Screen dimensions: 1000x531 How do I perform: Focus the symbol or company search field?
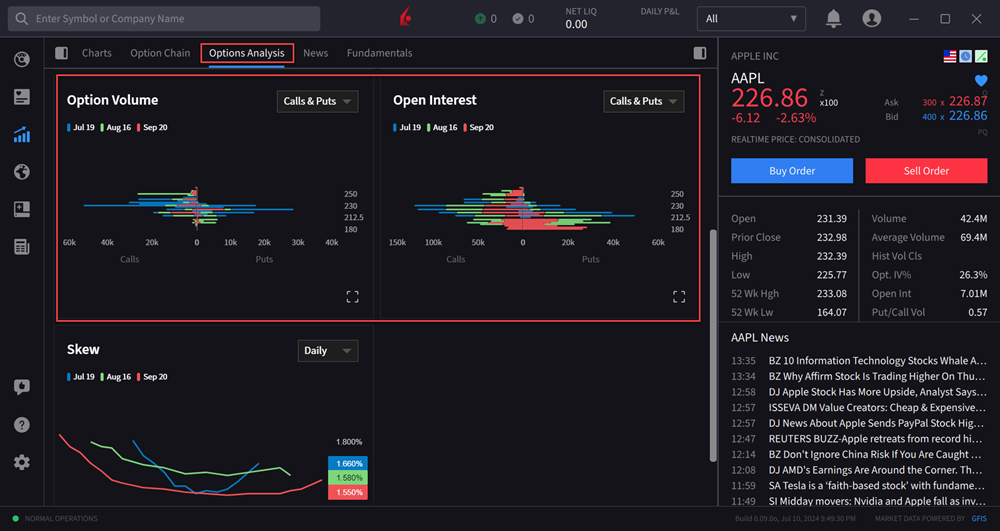(x=164, y=18)
